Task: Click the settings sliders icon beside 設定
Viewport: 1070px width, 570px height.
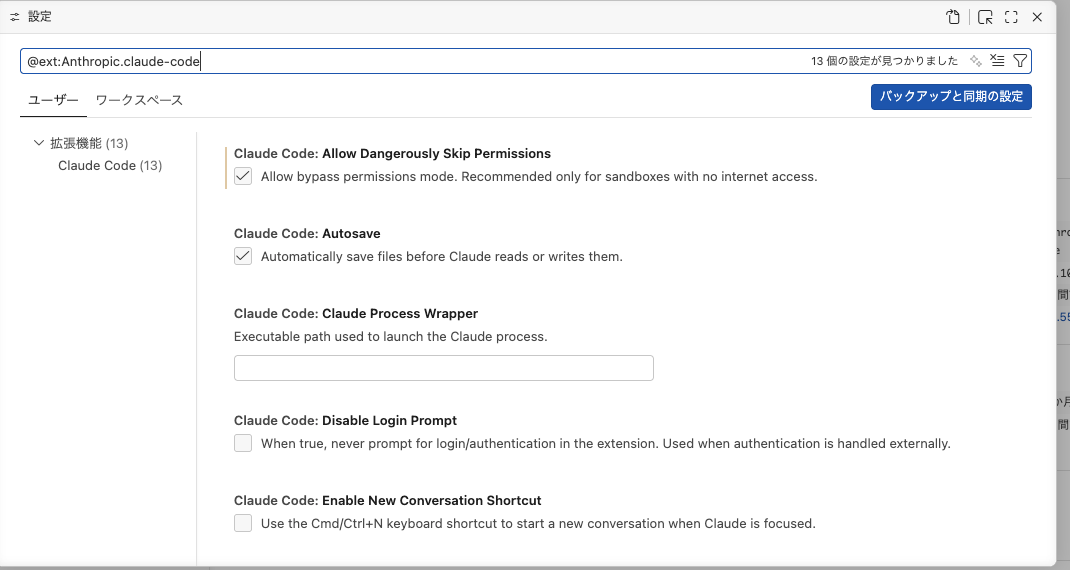Action: pos(15,17)
